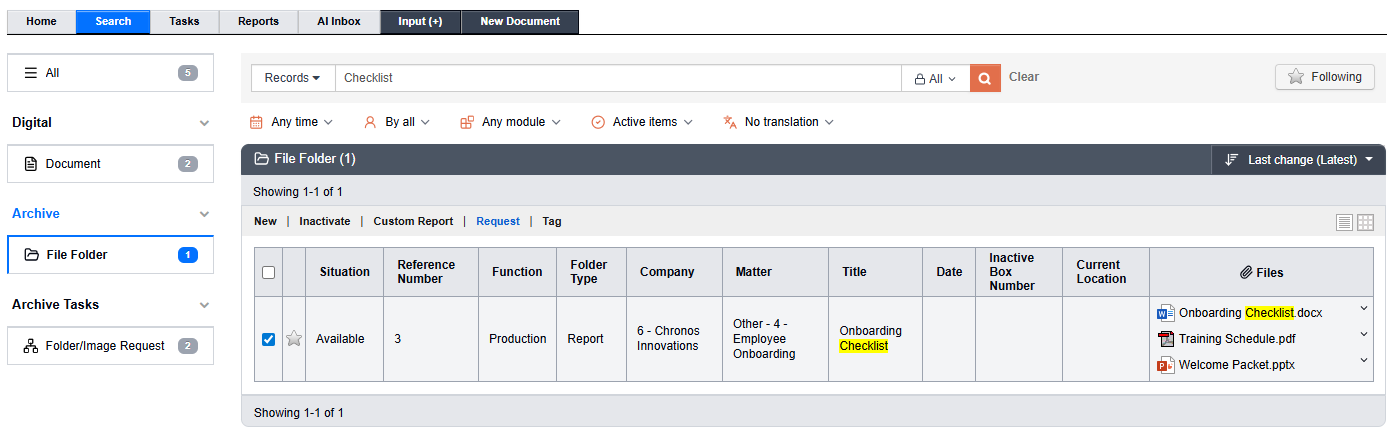1395x434 pixels.
Task: Open the Input (+) tab
Action: pyautogui.click(x=420, y=22)
